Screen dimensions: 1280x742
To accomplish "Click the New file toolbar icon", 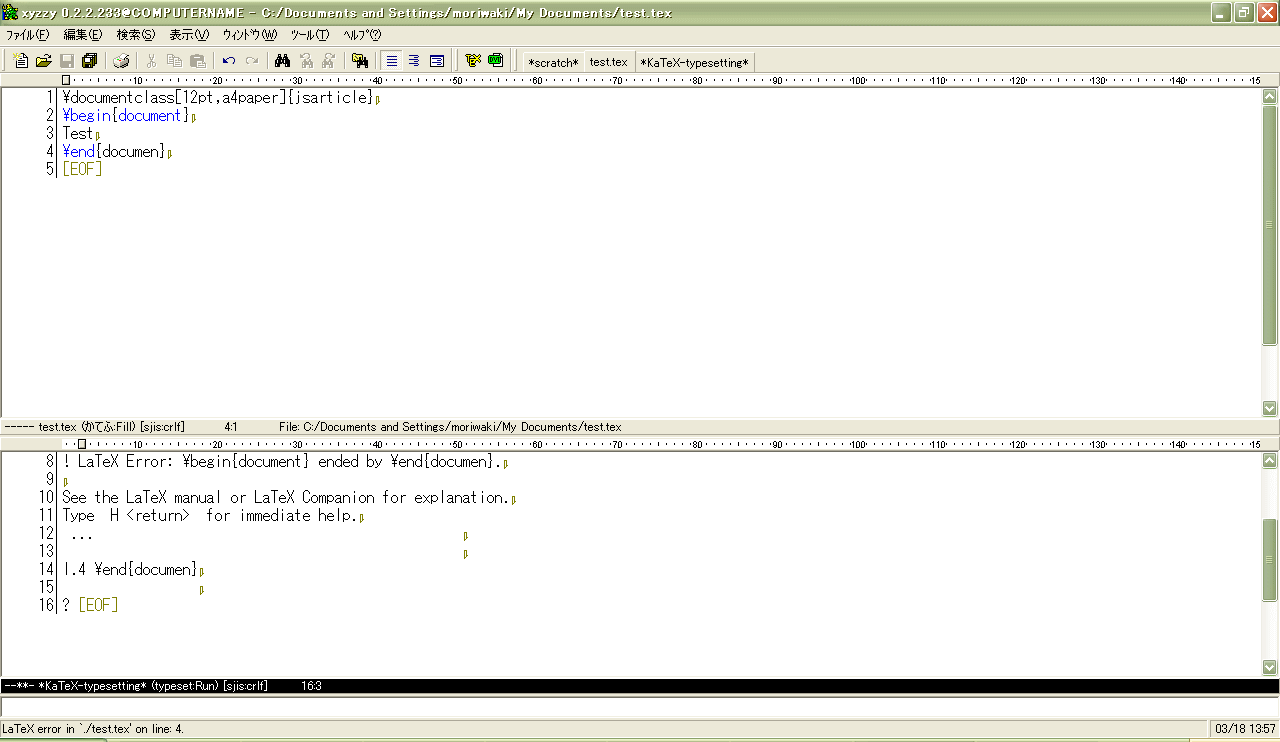I will pos(20,61).
